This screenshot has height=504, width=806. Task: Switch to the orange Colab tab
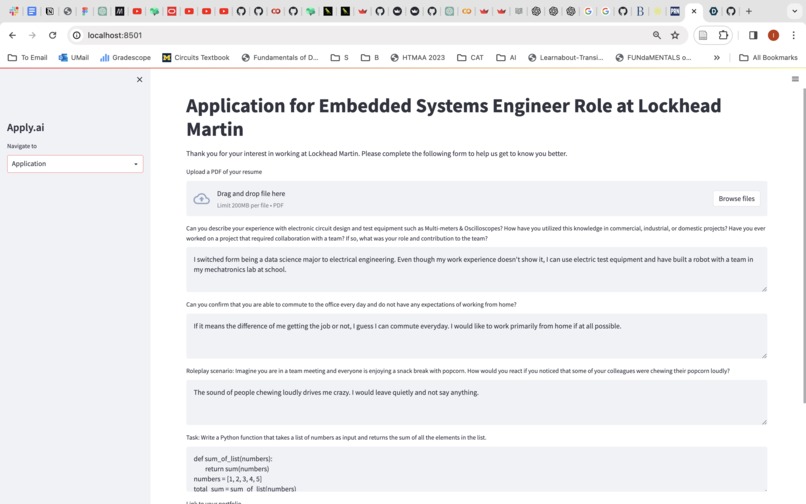[466, 11]
